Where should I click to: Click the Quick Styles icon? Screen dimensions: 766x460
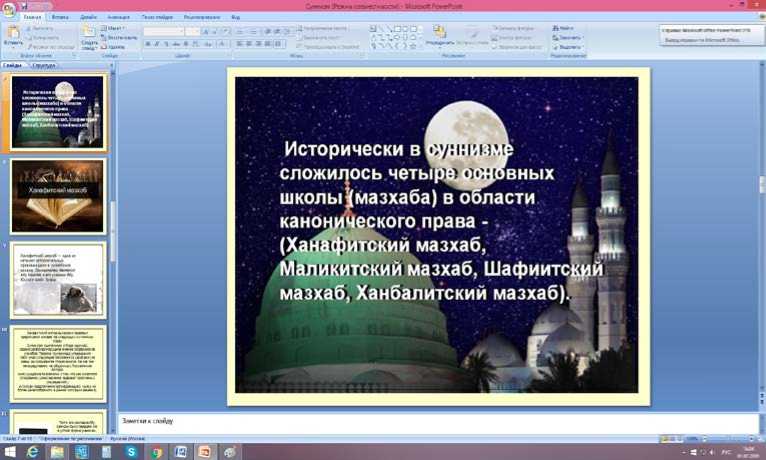coord(472,34)
